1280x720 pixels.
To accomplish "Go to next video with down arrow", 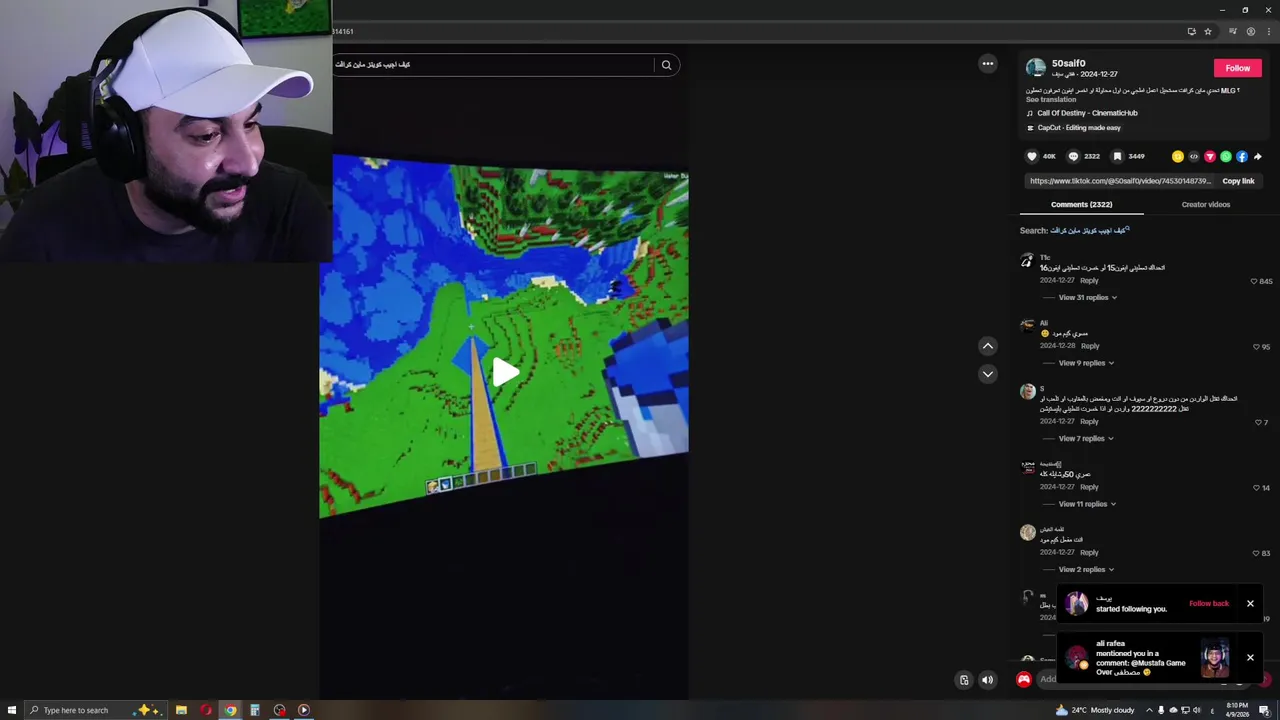I will (x=988, y=374).
